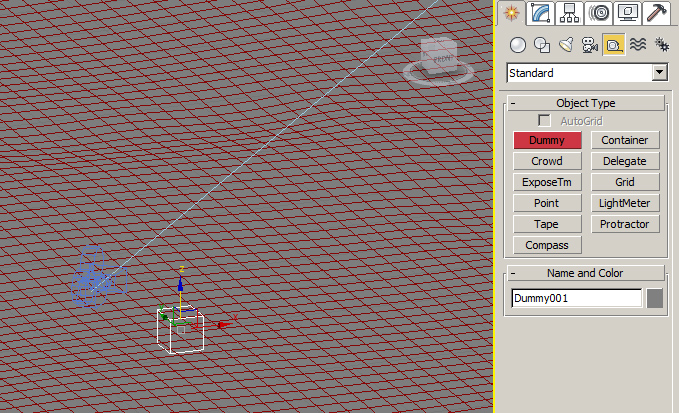This screenshot has height=413, width=679.
Task: Select the Space Warps category icon
Action: [x=638, y=45]
